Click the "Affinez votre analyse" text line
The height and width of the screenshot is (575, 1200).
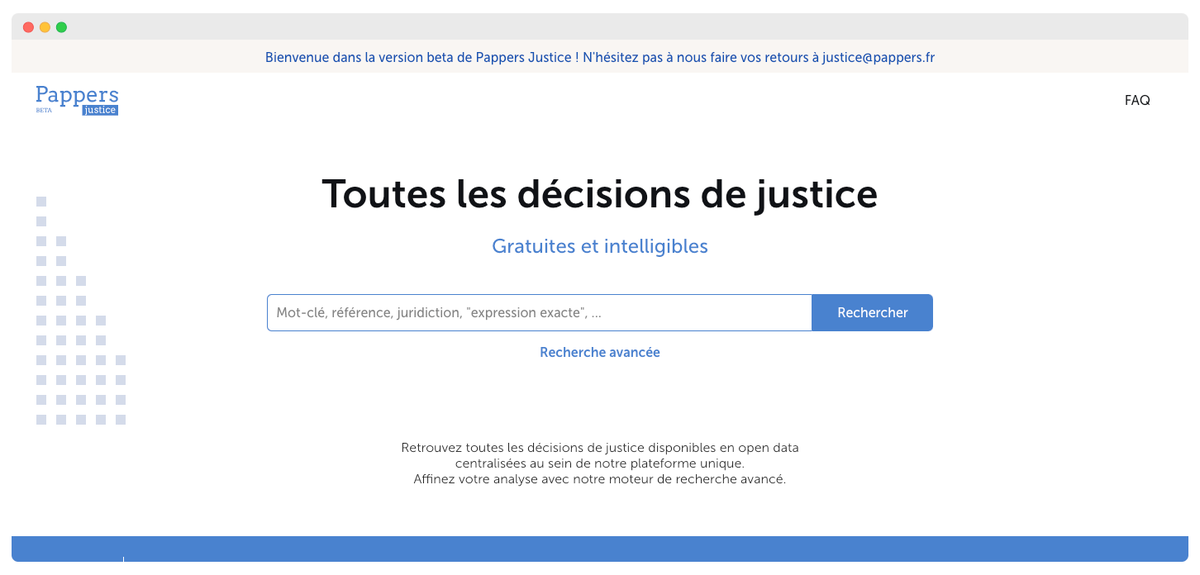point(599,479)
